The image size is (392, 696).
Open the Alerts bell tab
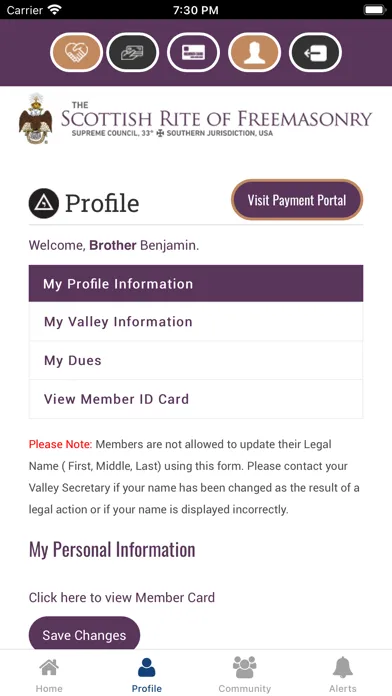343,675
